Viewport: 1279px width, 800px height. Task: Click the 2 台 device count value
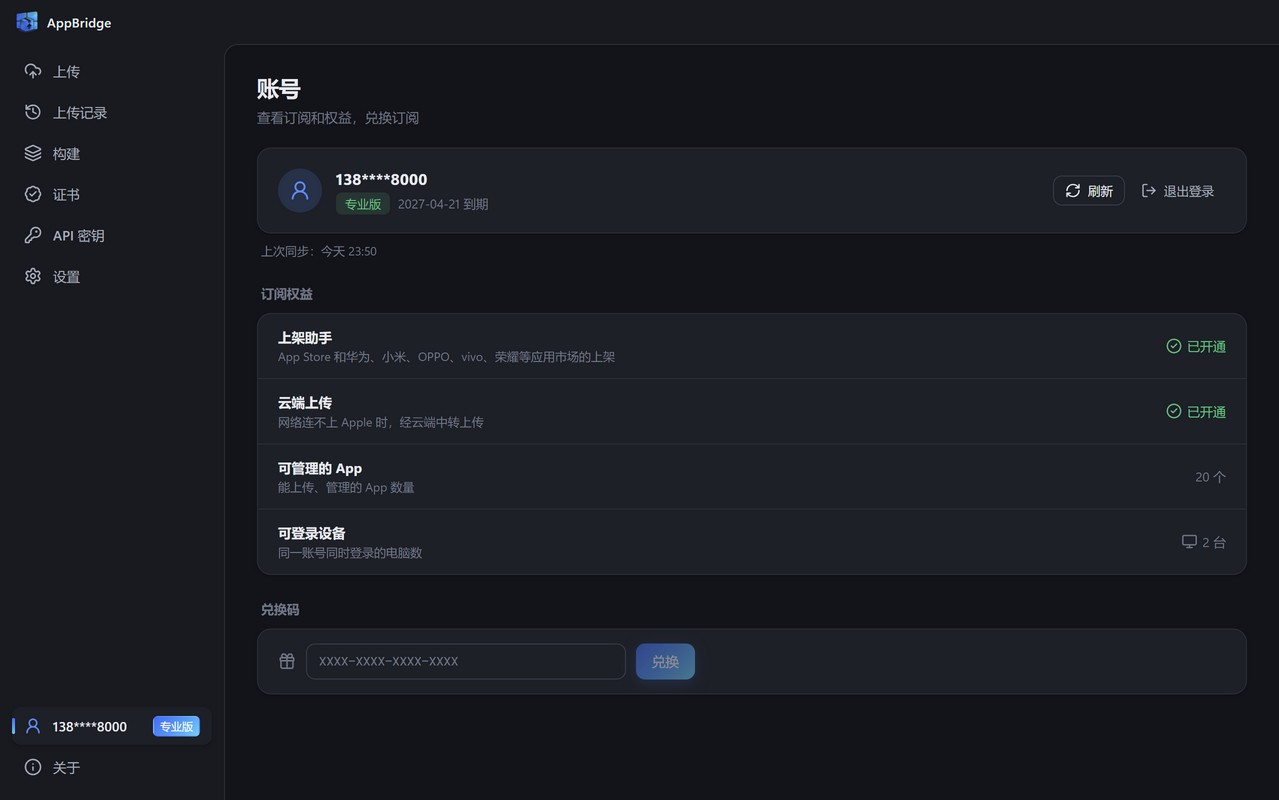1214,542
